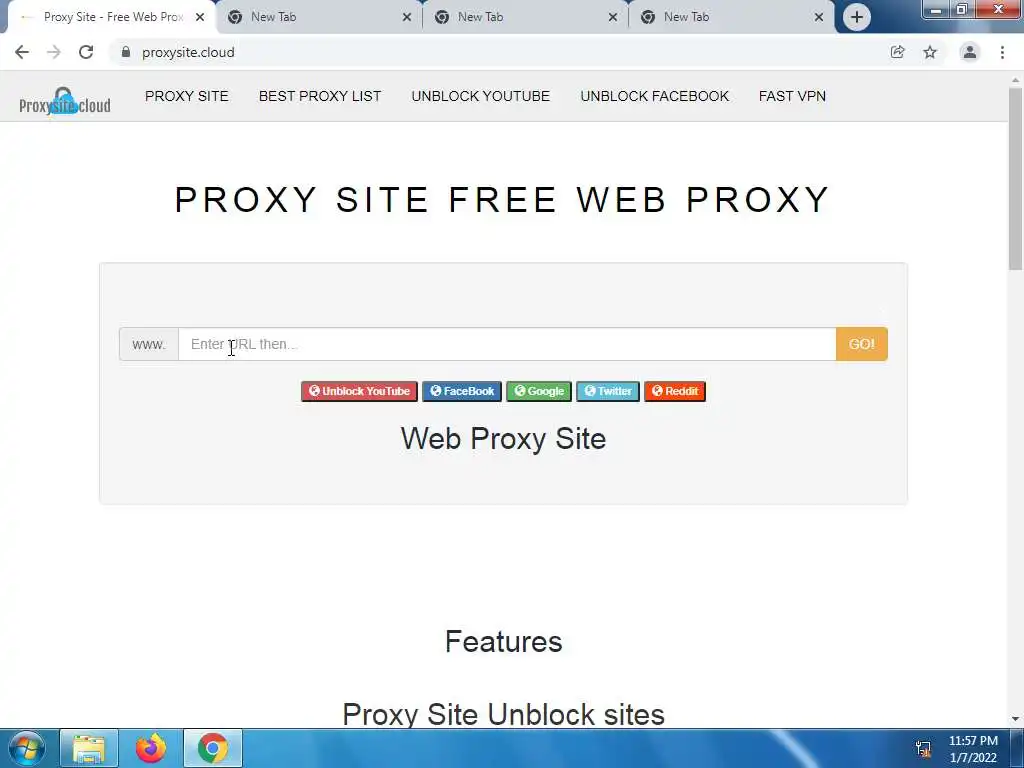1024x768 pixels.
Task: Focus the Enter URL input field
Action: (507, 344)
